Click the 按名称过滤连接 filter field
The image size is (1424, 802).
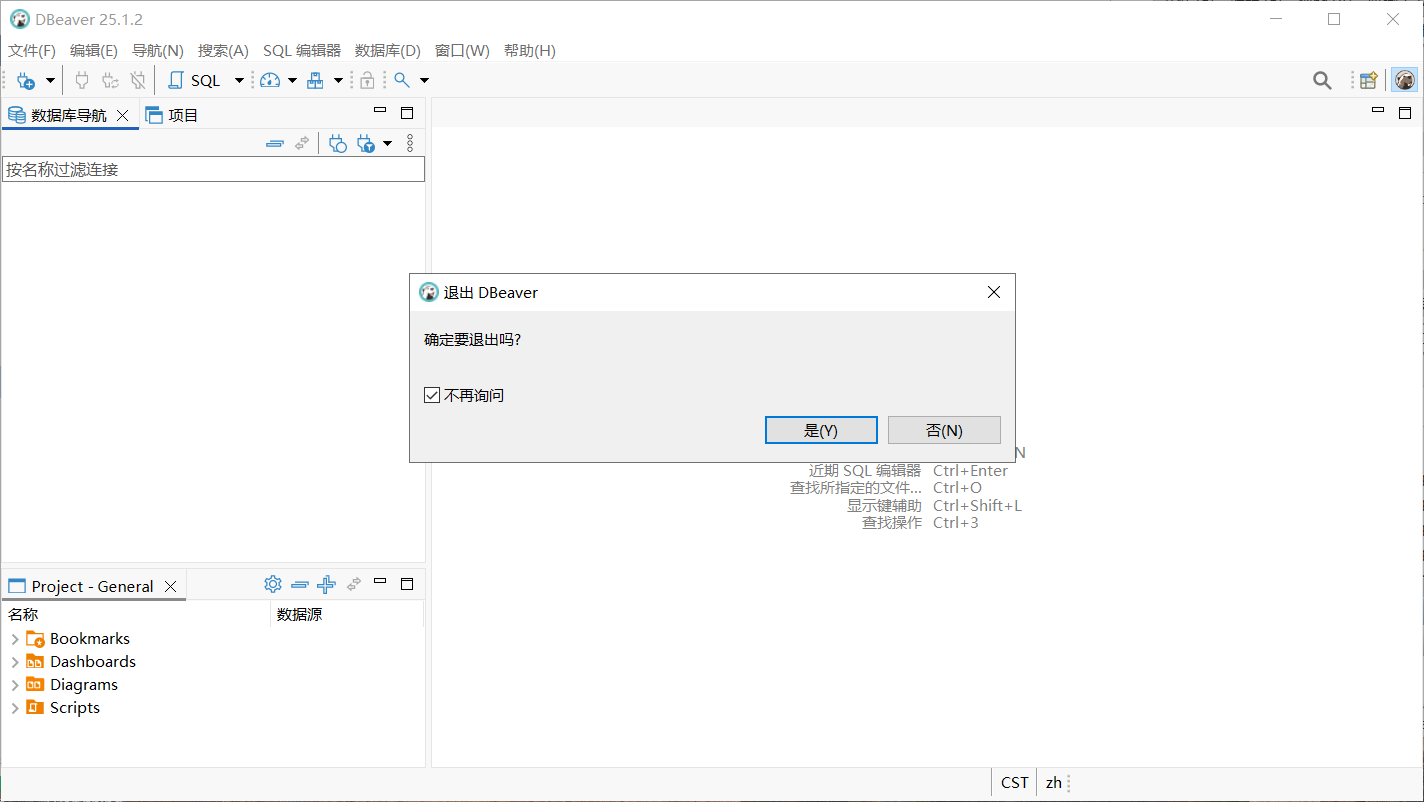213,170
